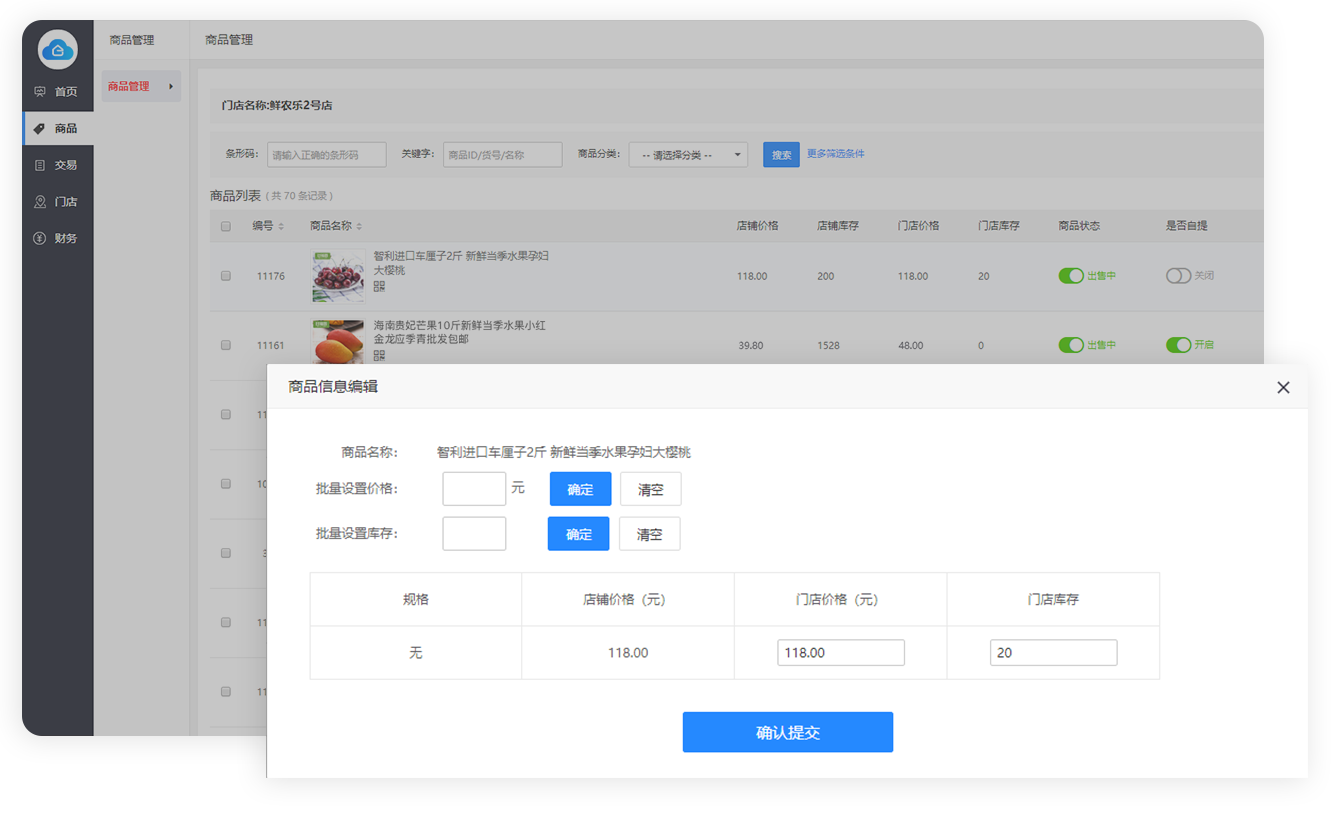Tick the select-all checkbox in table header
1340x816 pixels.
click(226, 226)
